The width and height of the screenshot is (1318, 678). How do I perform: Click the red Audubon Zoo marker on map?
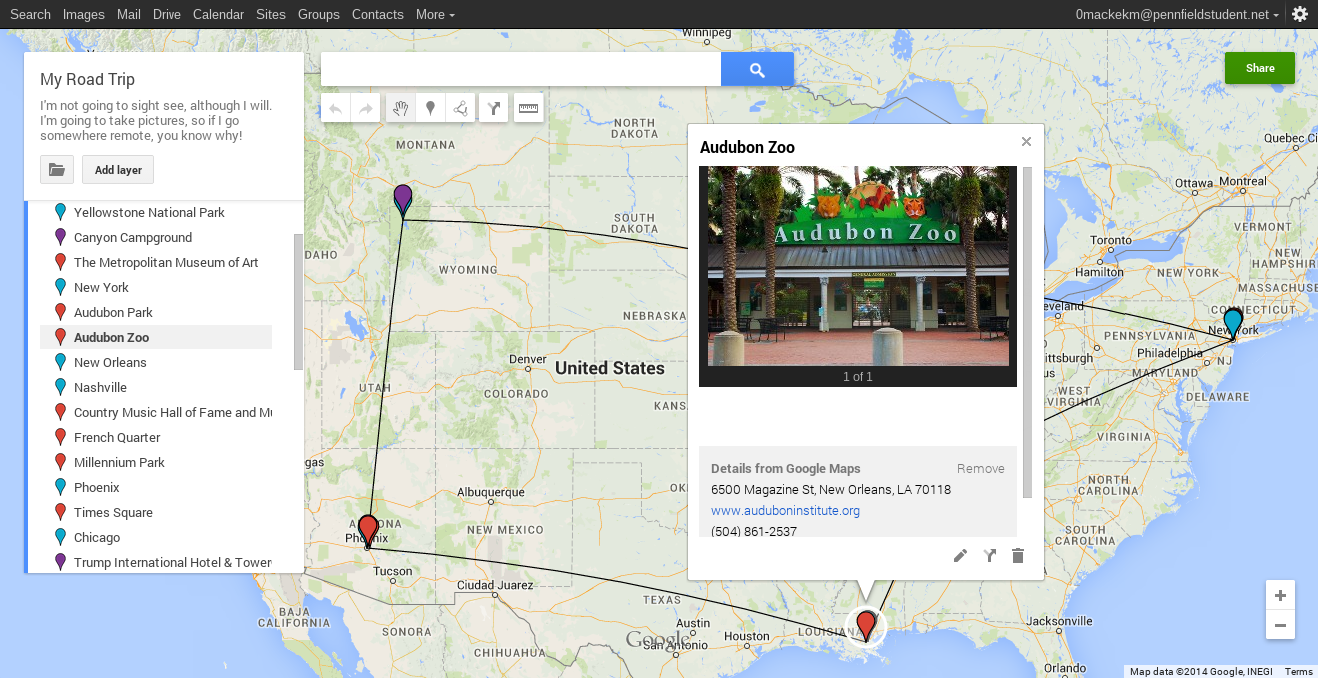point(866,625)
